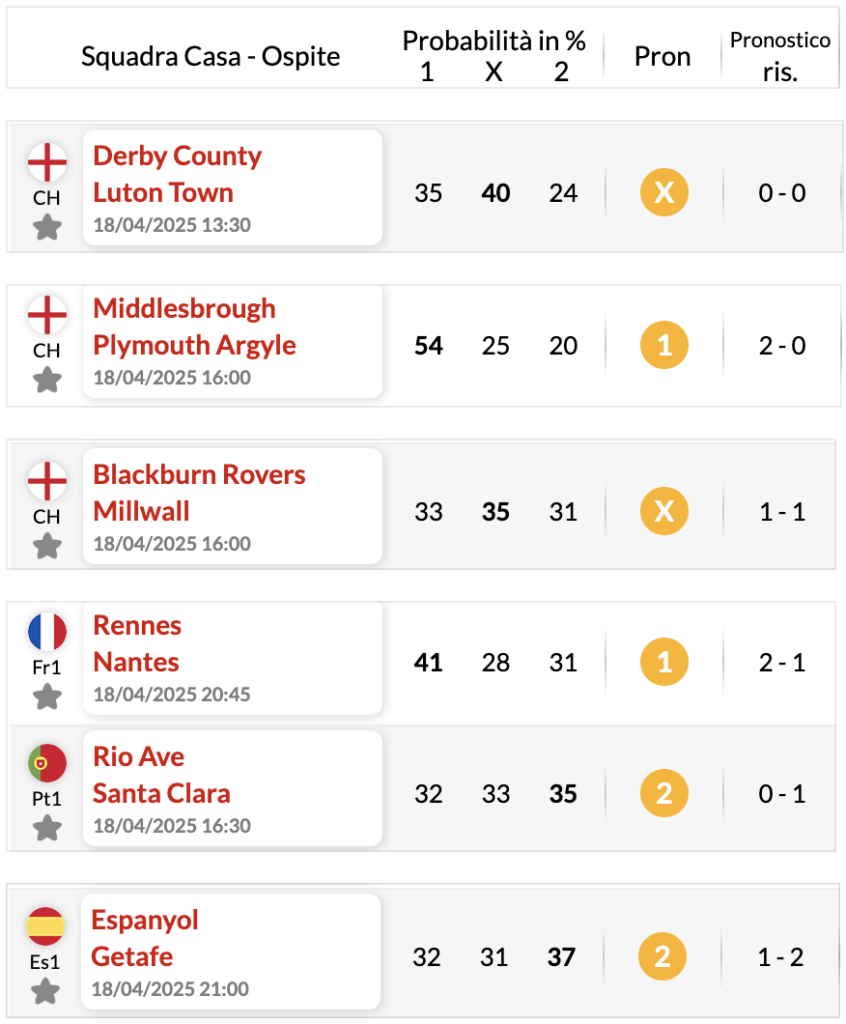Open Derby County team link

177,156
